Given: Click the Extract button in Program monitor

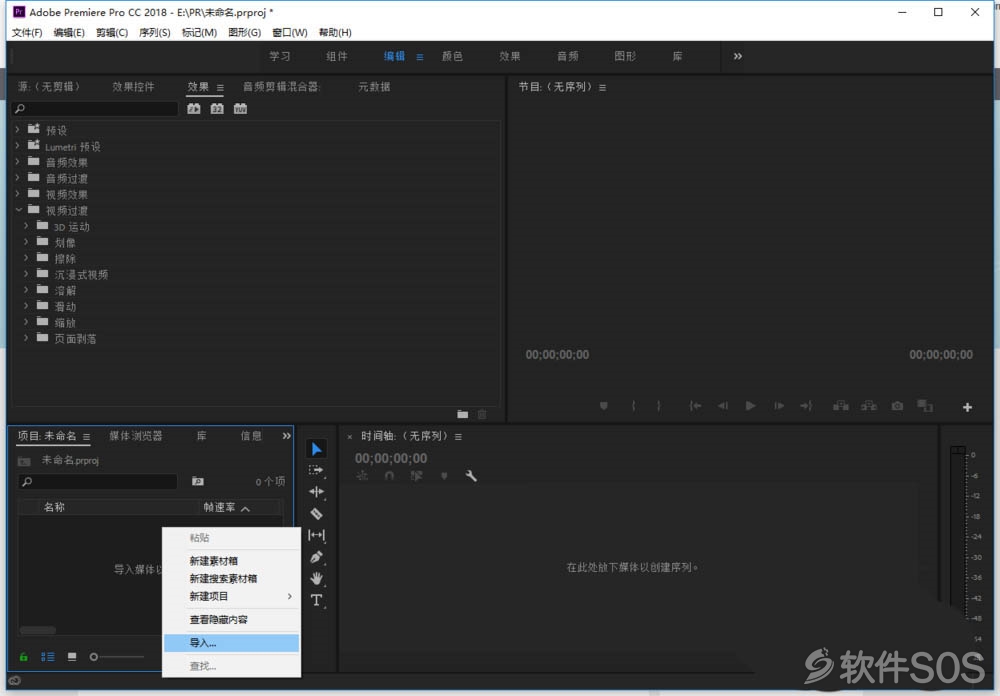Looking at the screenshot, I should click(x=869, y=406).
